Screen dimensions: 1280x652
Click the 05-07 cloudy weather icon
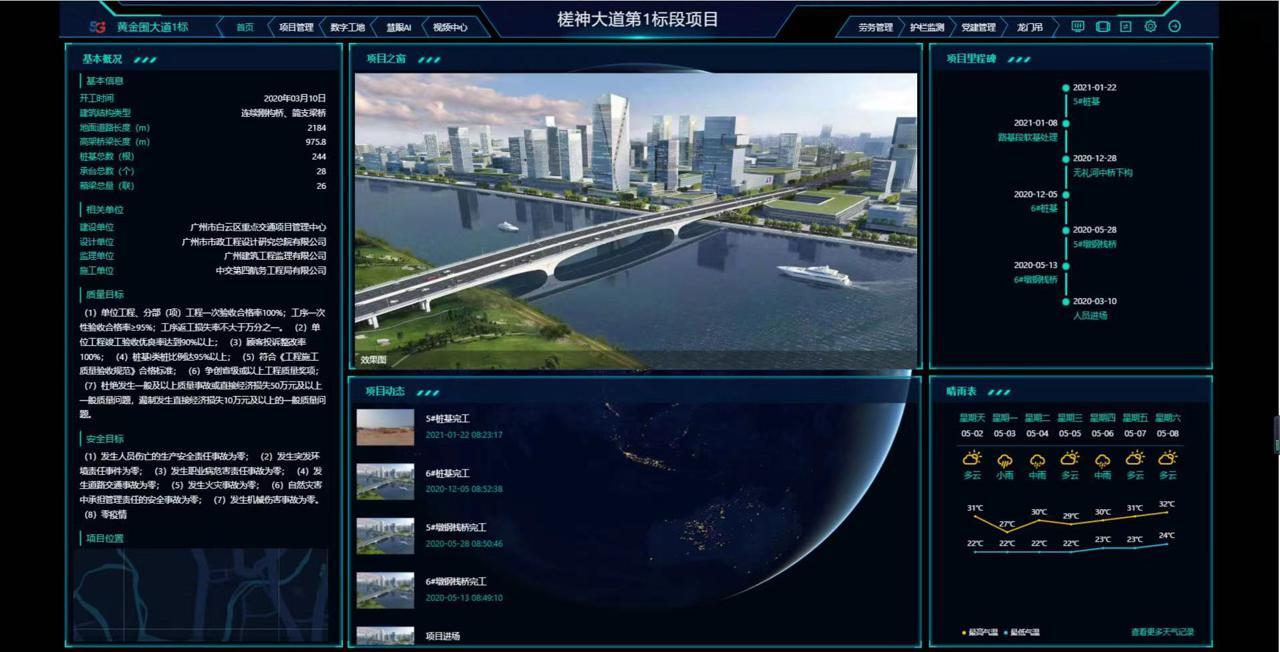(1135, 459)
